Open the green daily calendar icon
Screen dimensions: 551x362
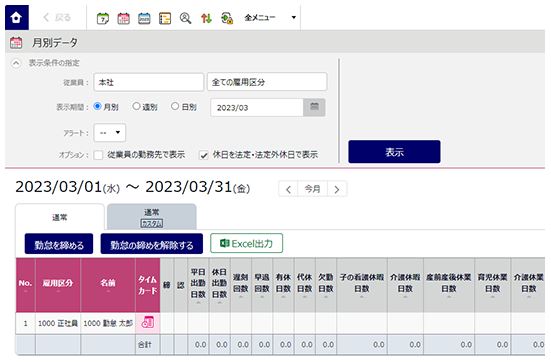point(103,18)
